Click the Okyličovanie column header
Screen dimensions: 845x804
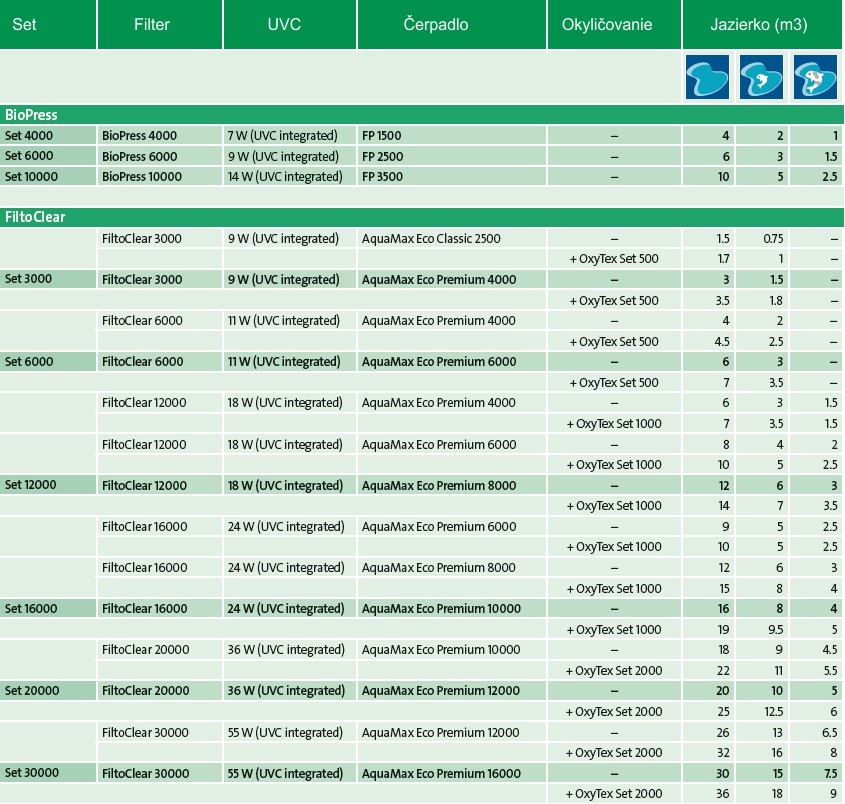[x=614, y=24]
